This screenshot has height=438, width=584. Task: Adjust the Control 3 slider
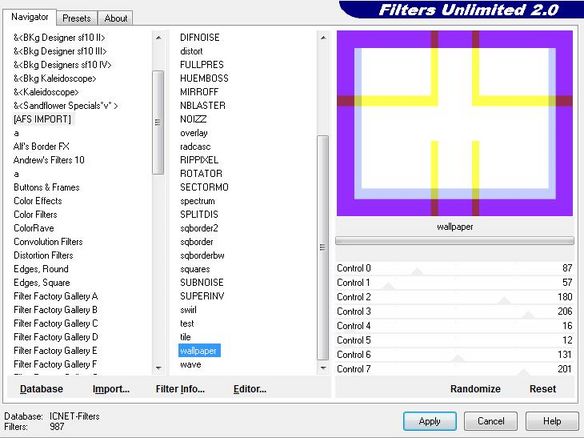[528, 315]
